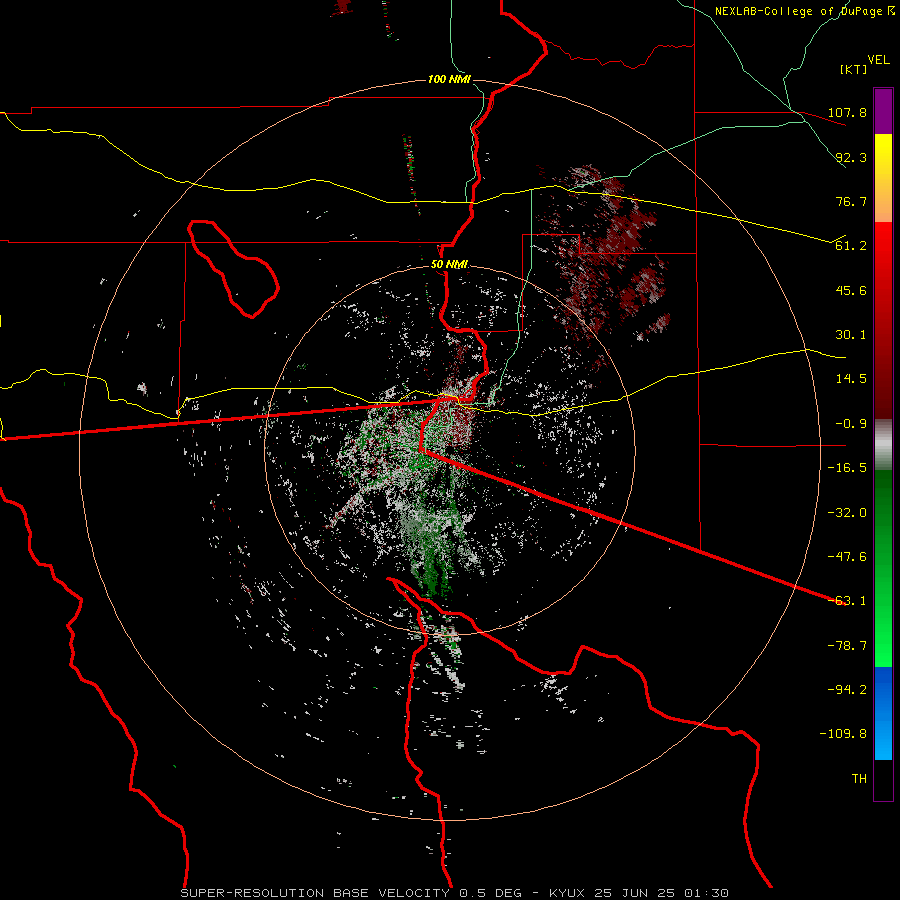Click the blue segment of velocity color bar

(x=883, y=713)
